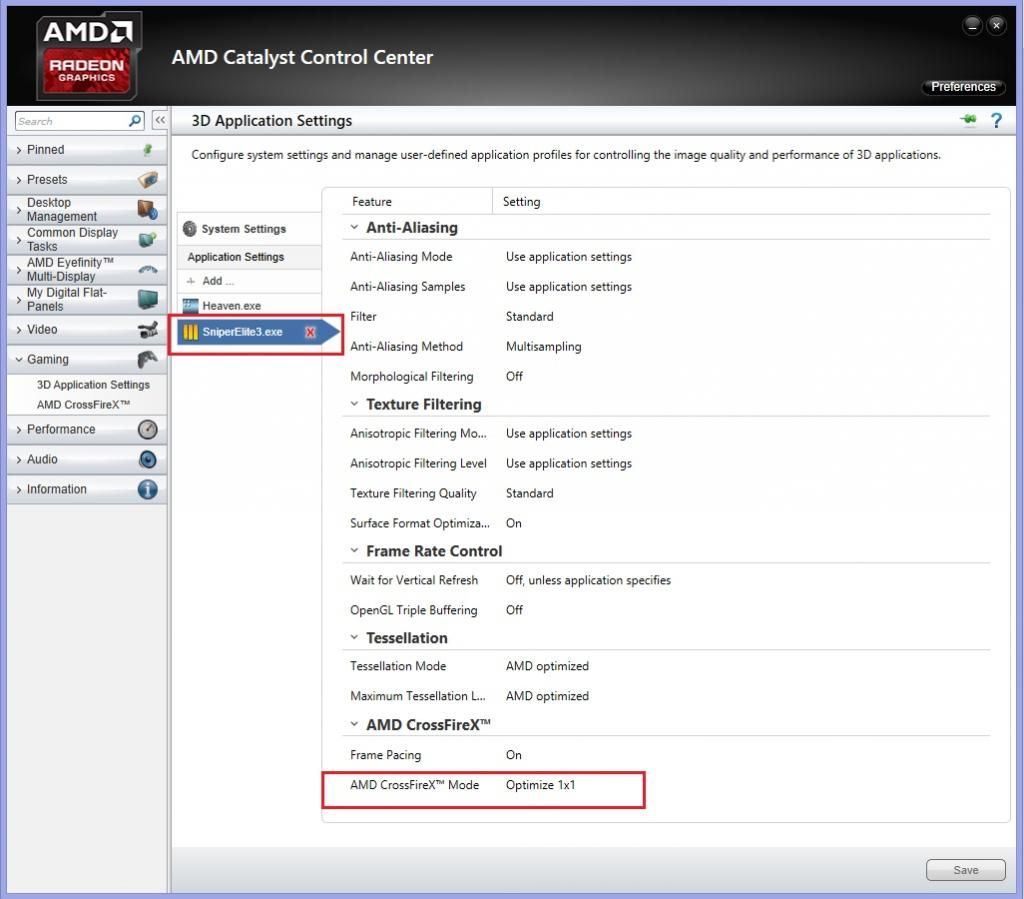Change Wait for Vertical Refresh value

click(x=588, y=580)
